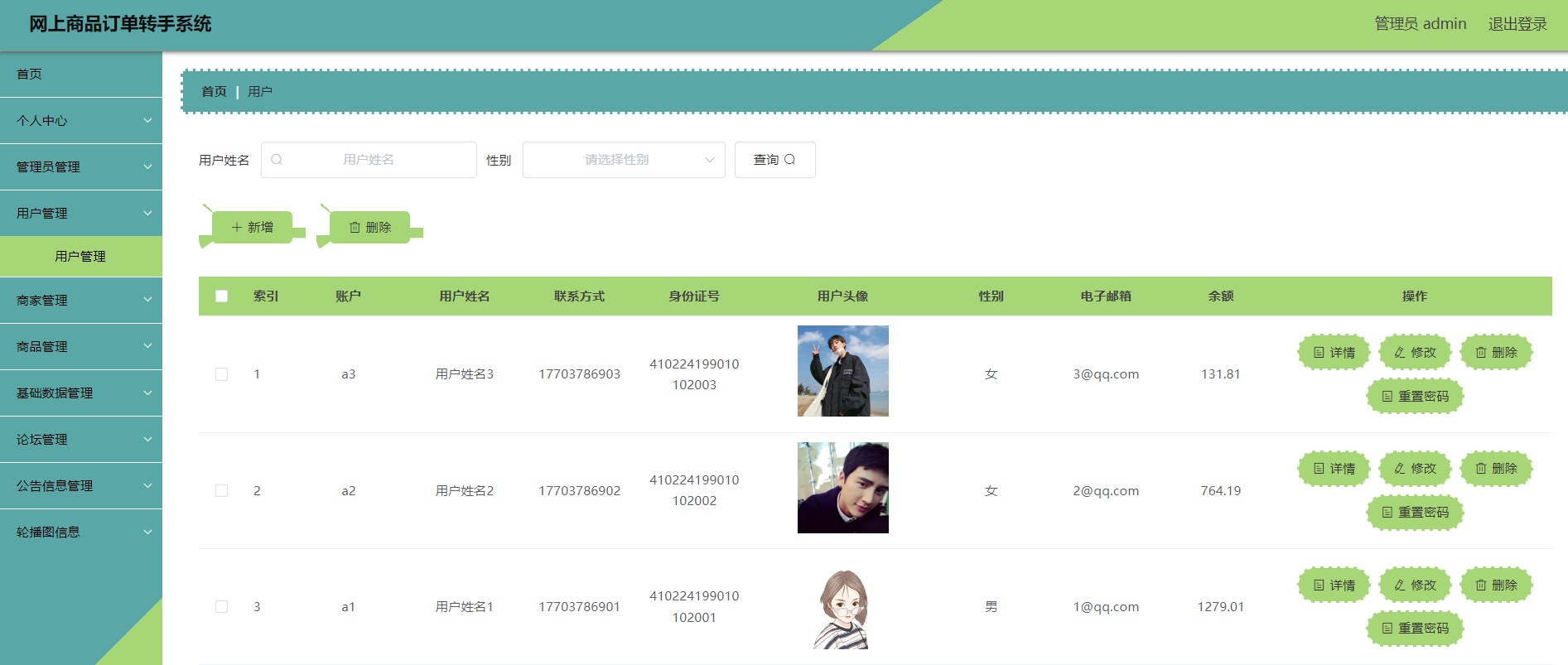1568x665 pixels.
Task: Click trash icon on the top 删除 button
Action: click(x=355, y=227)
